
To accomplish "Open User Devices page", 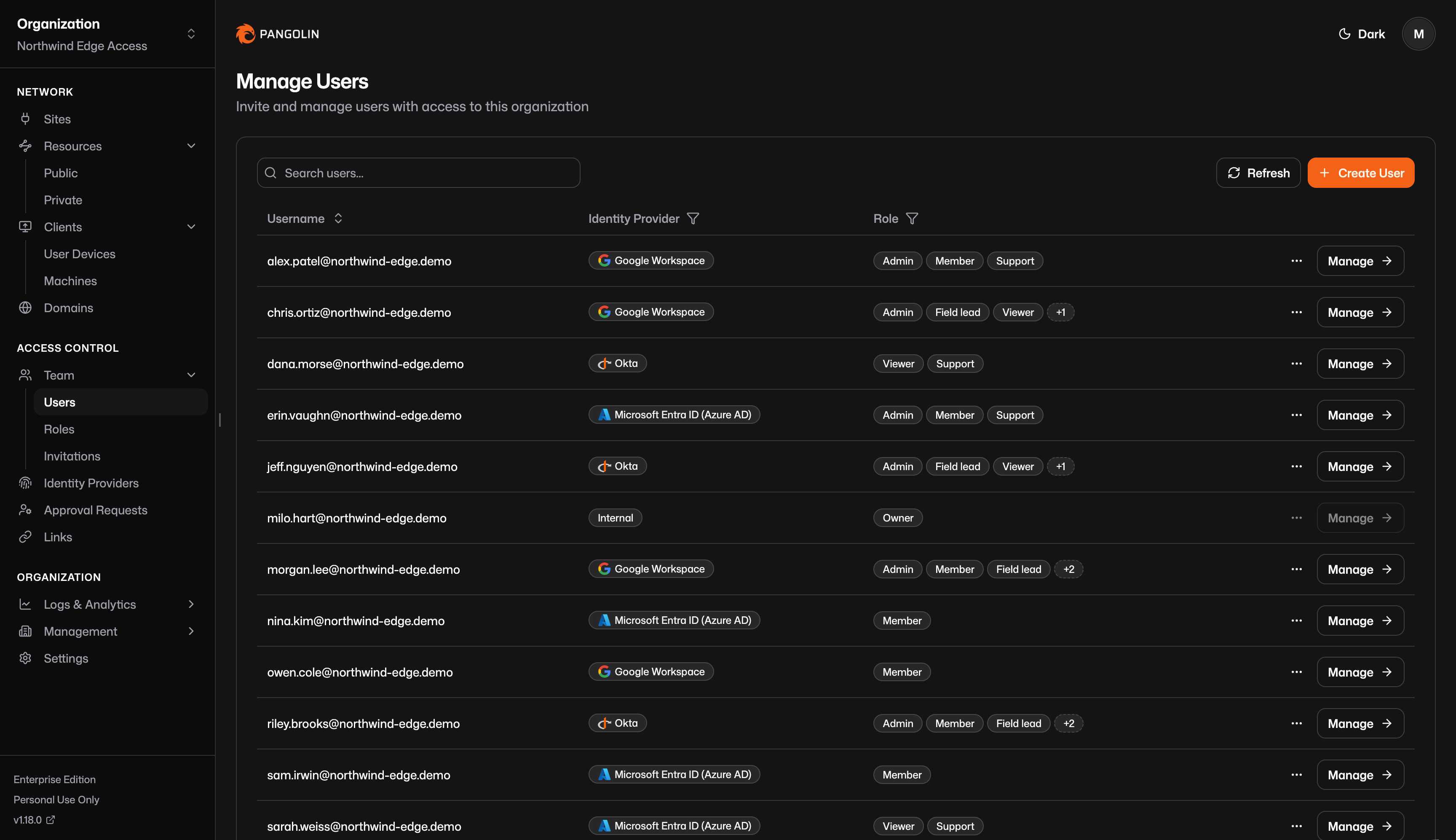I will pos(80,254).
